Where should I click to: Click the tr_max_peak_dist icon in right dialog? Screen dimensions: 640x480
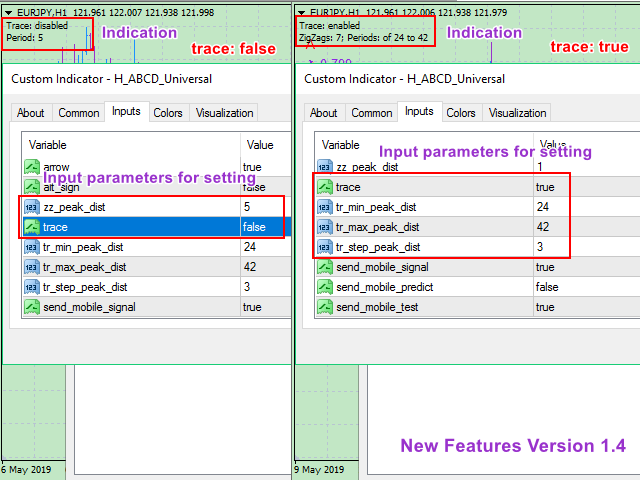click(325, 227)
